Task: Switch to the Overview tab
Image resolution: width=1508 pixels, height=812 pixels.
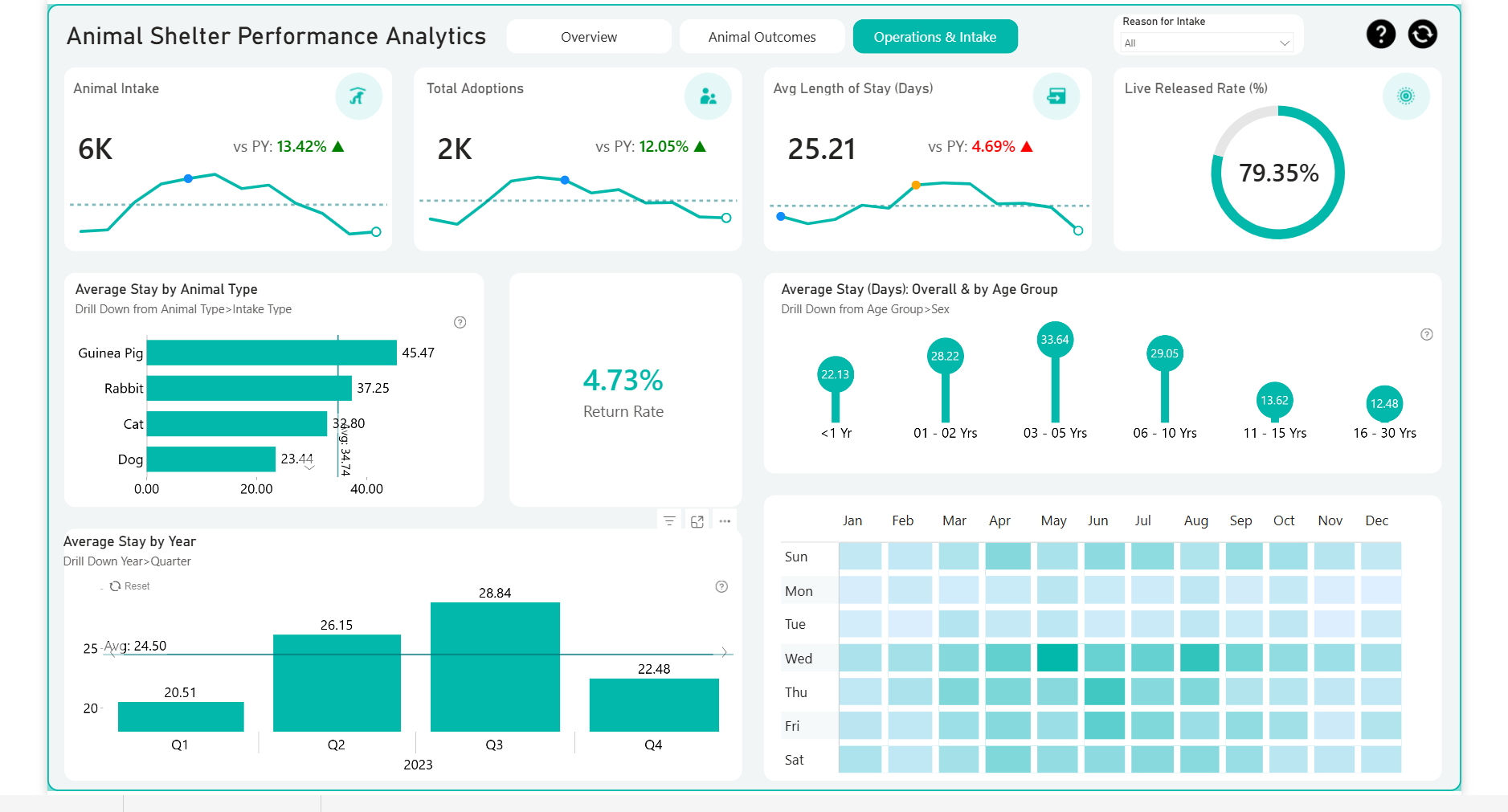Action: point(589,37)
